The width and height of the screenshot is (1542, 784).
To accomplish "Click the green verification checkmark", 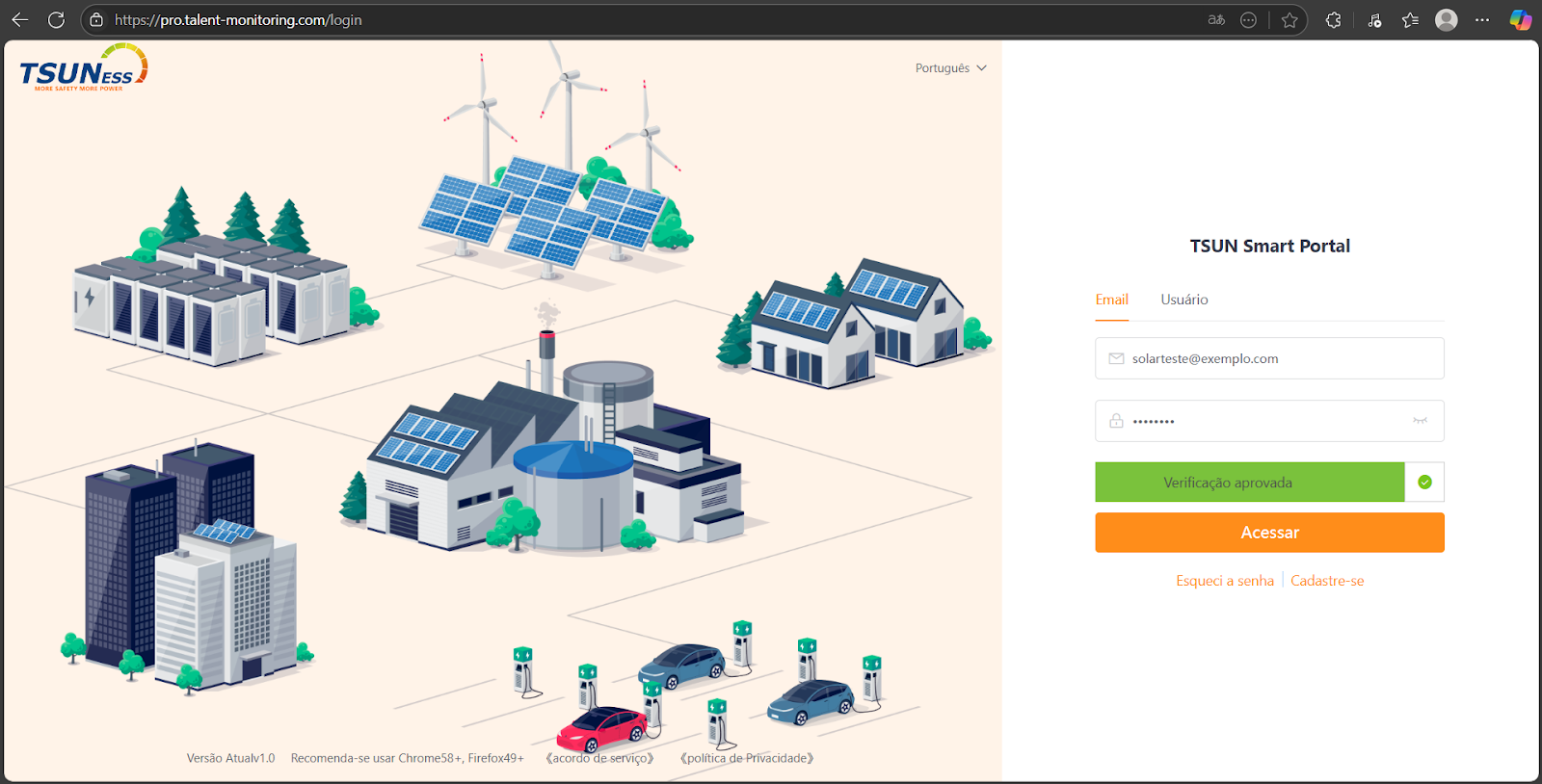I will 1424,483.
